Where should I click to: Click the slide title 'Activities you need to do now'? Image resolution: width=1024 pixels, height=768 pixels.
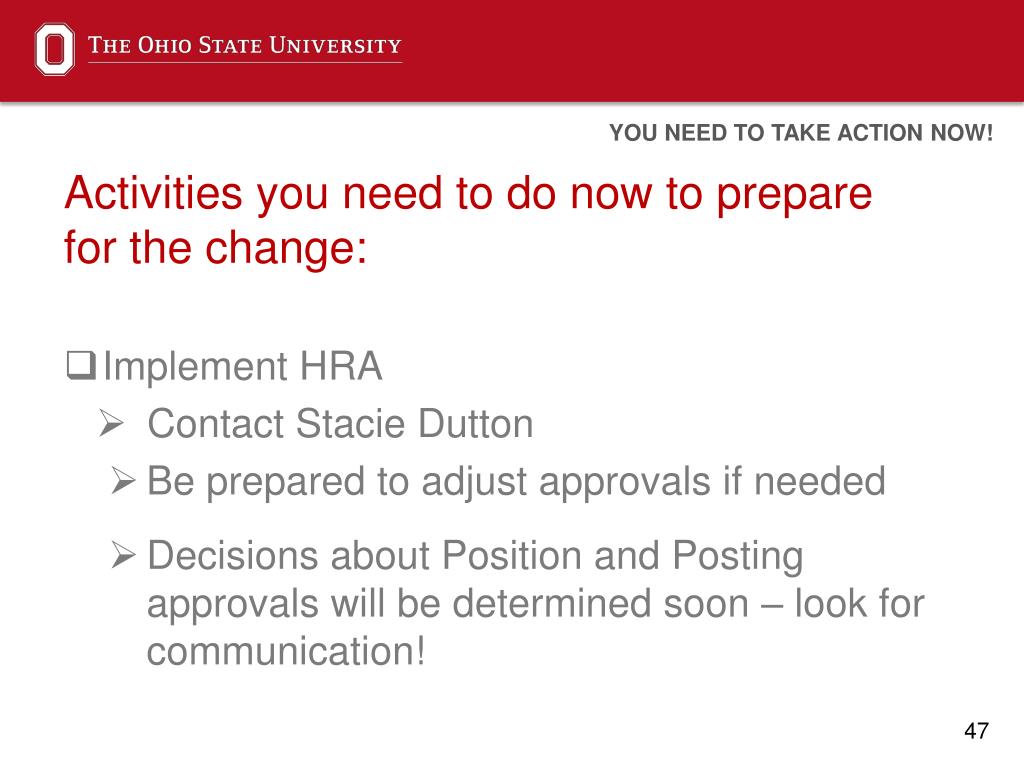point(468,195)
